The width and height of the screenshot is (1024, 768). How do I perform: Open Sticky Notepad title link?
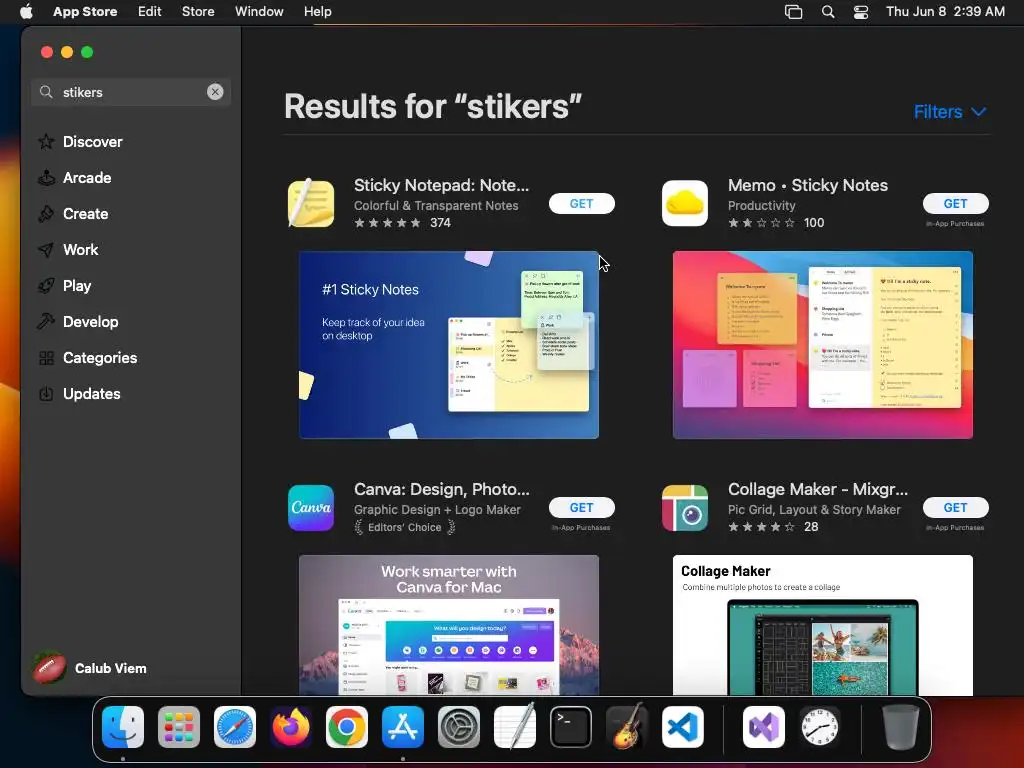[441, 185]
